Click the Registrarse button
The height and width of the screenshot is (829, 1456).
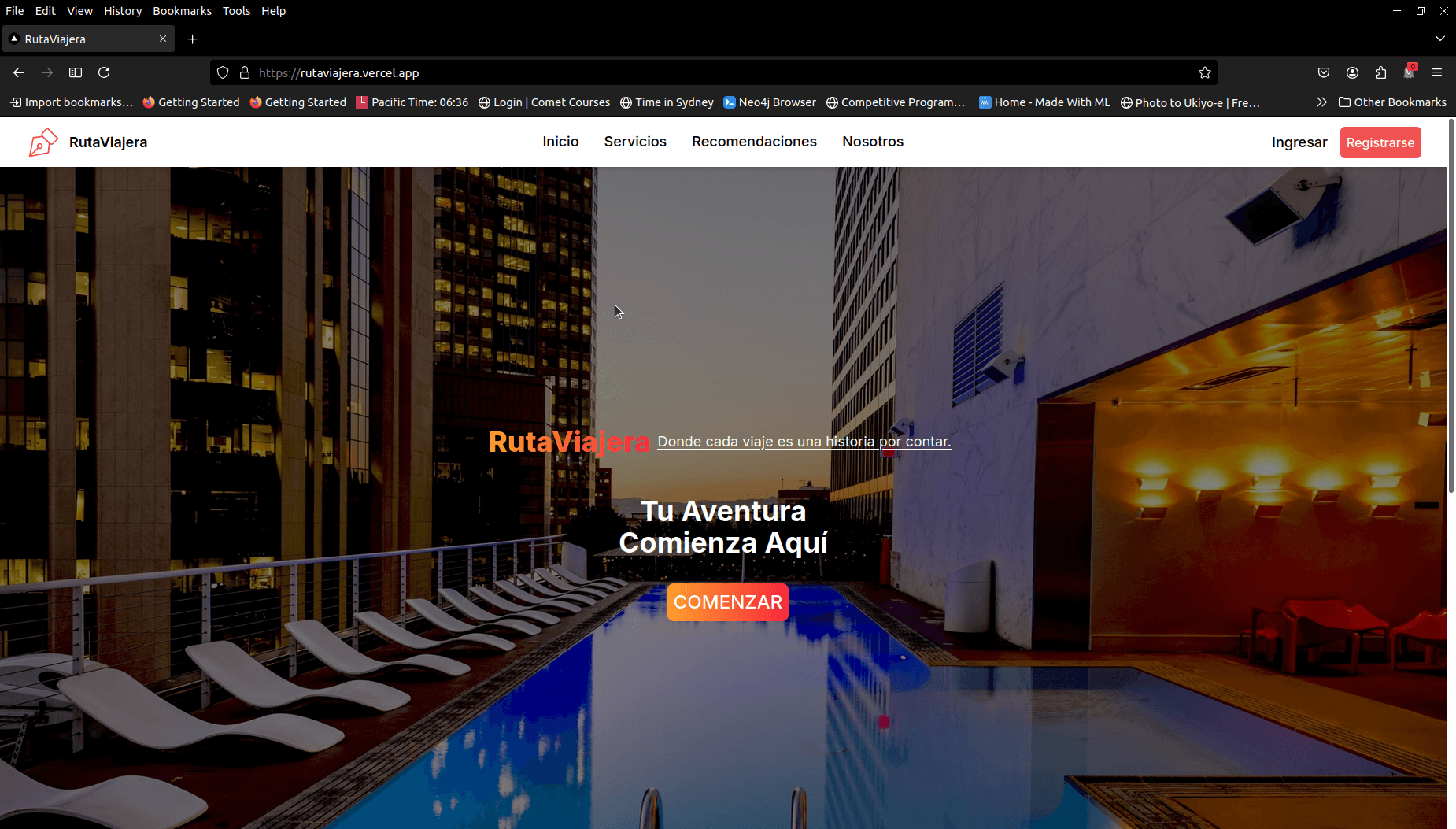(1380, 142)
